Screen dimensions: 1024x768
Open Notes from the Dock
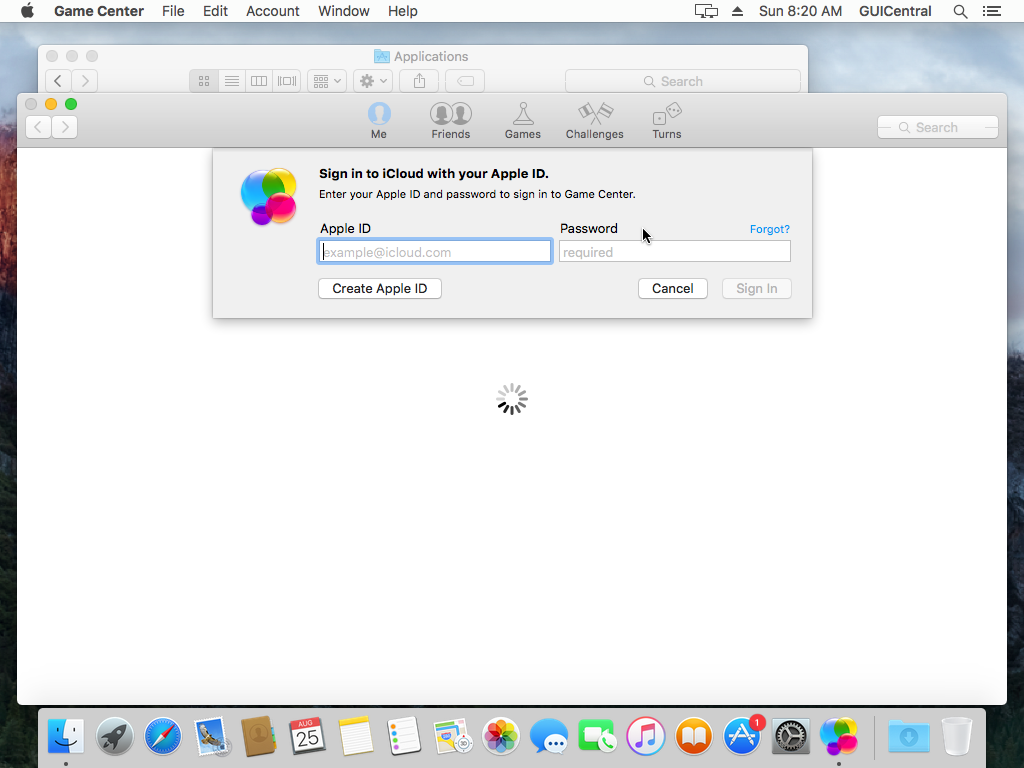[355, 737]
